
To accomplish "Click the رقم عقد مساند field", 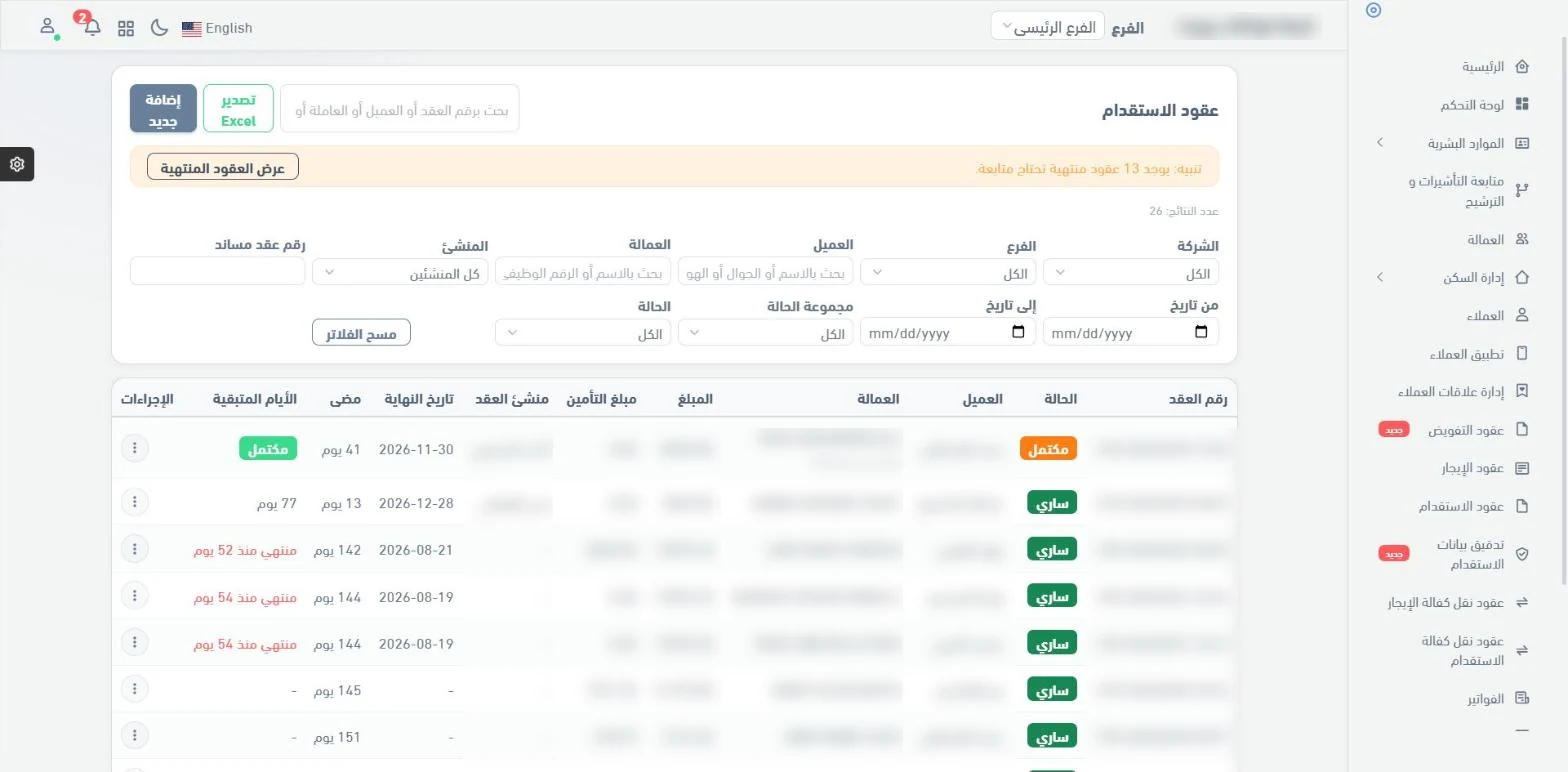I will (217, 271).
